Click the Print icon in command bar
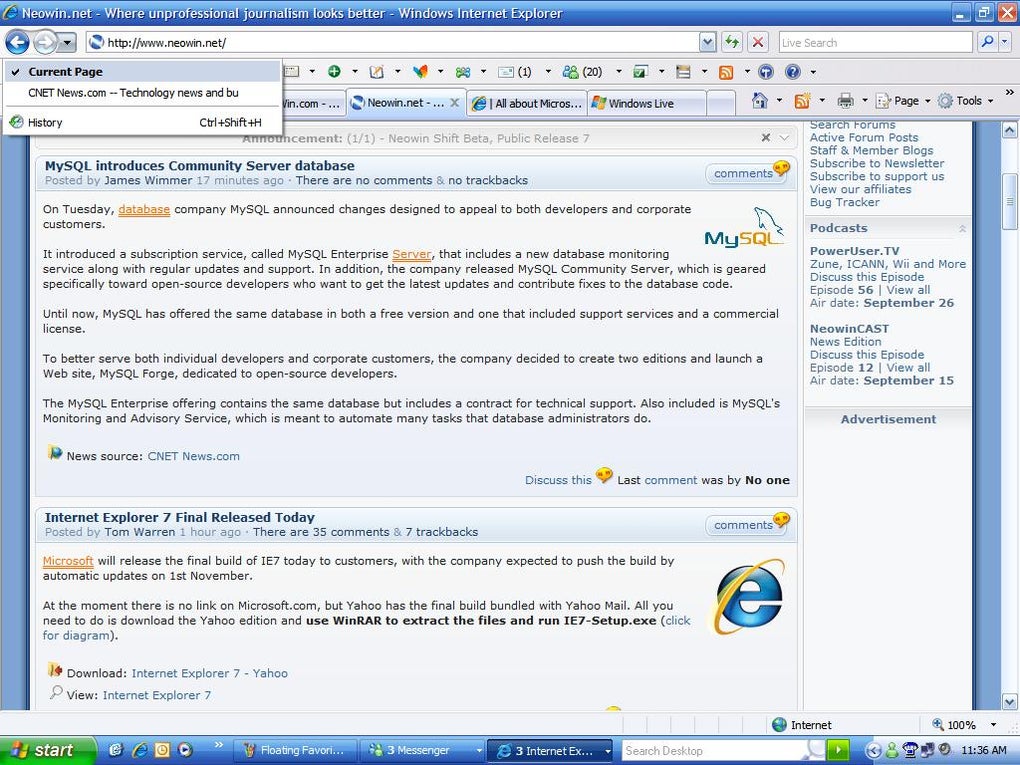Image resolution: width=1020 pixels, height=765 pixels. (x=845, y=101)
